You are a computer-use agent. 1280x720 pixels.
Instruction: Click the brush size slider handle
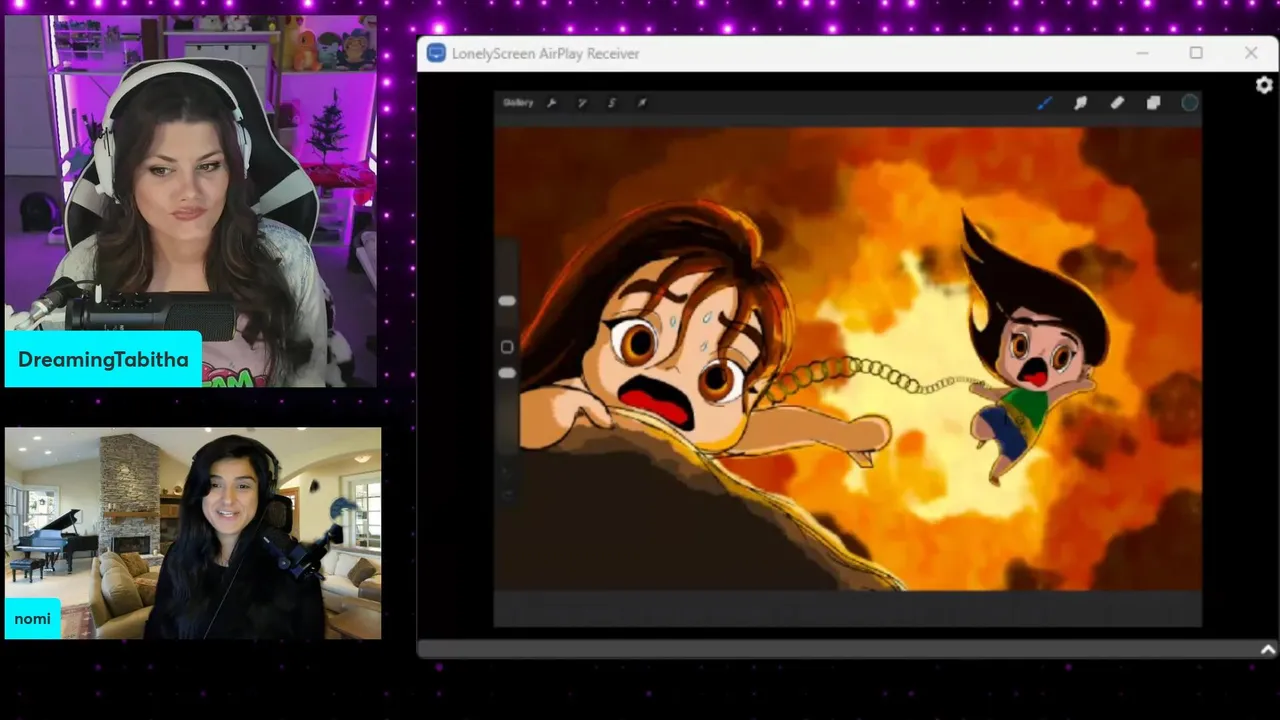[x=507, y=301]
